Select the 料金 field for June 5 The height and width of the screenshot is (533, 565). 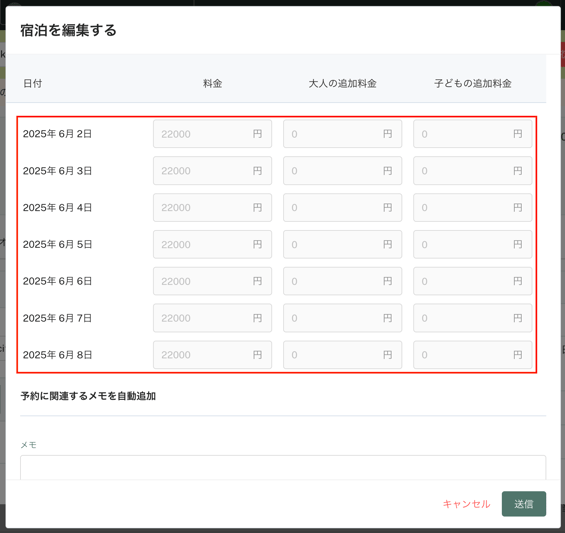click(212, 244)
